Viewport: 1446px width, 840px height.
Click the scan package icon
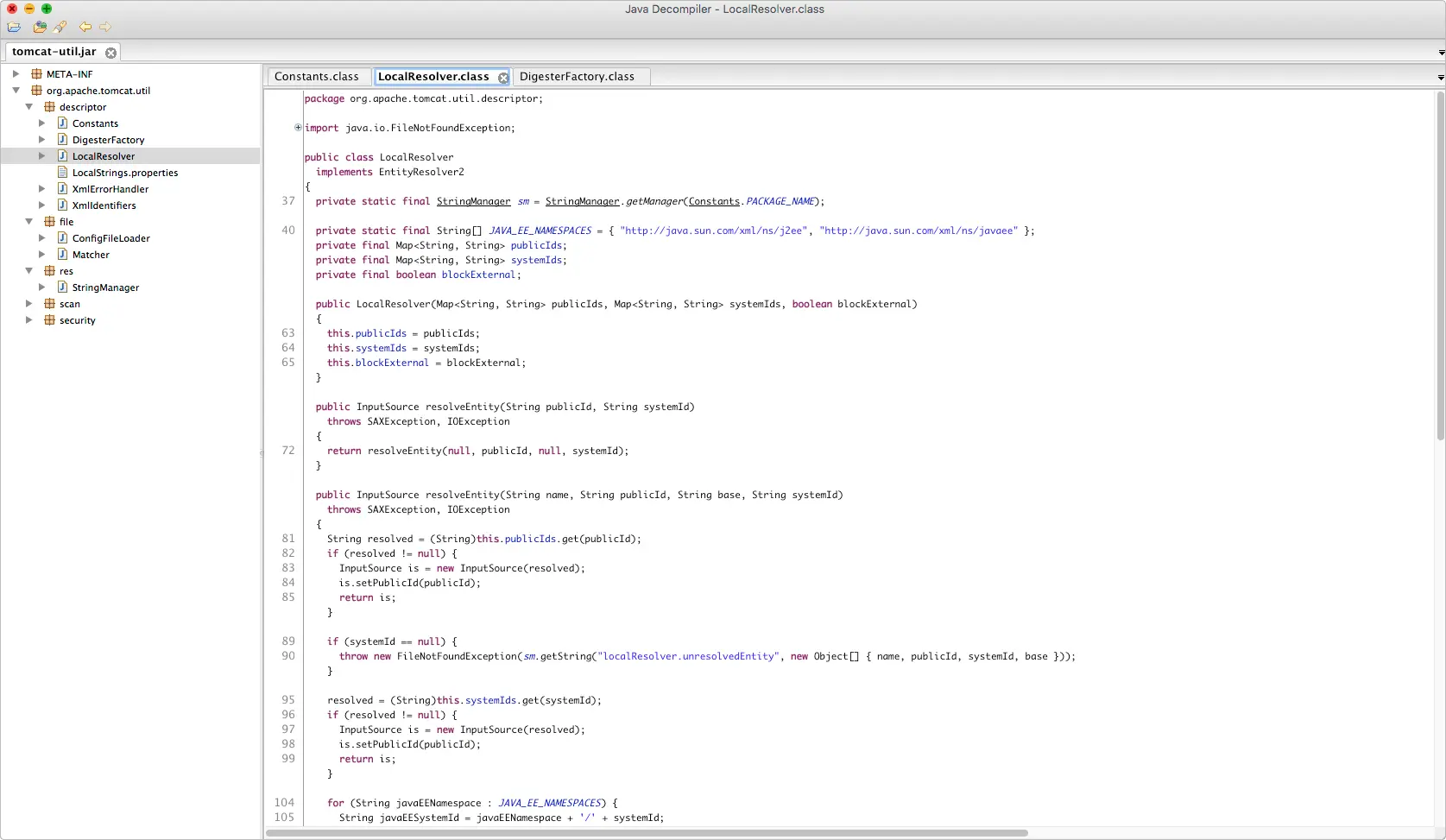49,304
